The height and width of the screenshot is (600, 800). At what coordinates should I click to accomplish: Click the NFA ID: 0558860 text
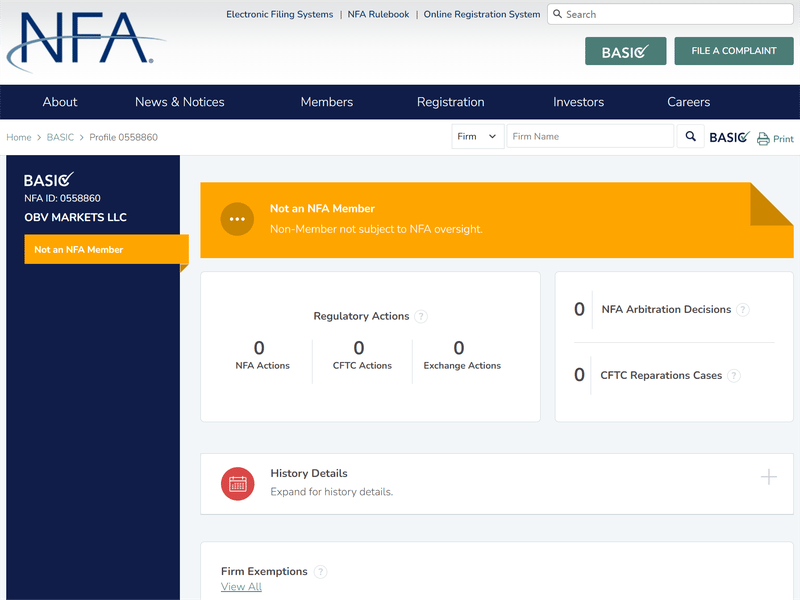tap(62, 198)
